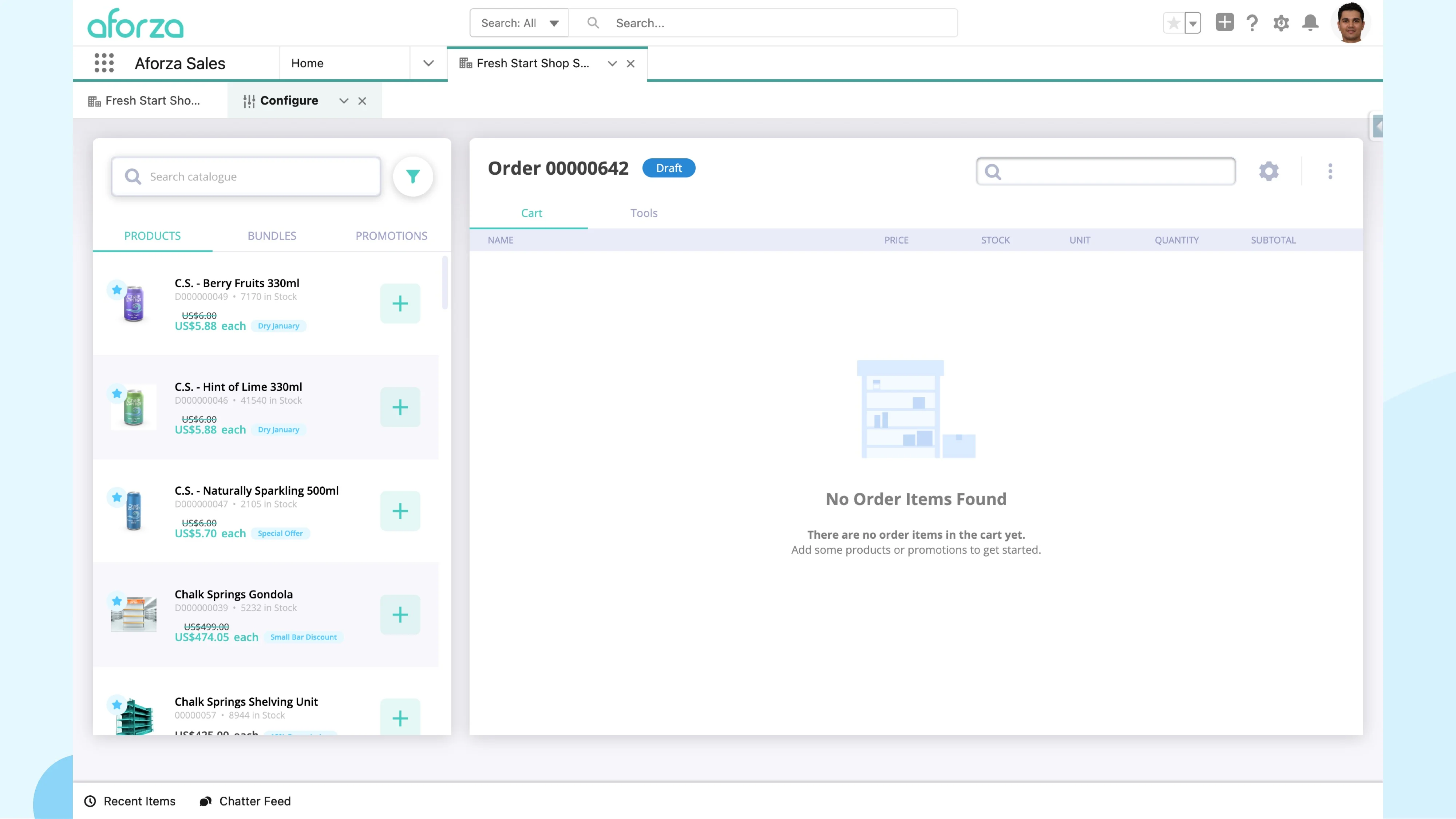Viewport: 1456px width, 819px height.
Task: Open the Search: All scope dropdown
Action: click(x=519, y=23)
